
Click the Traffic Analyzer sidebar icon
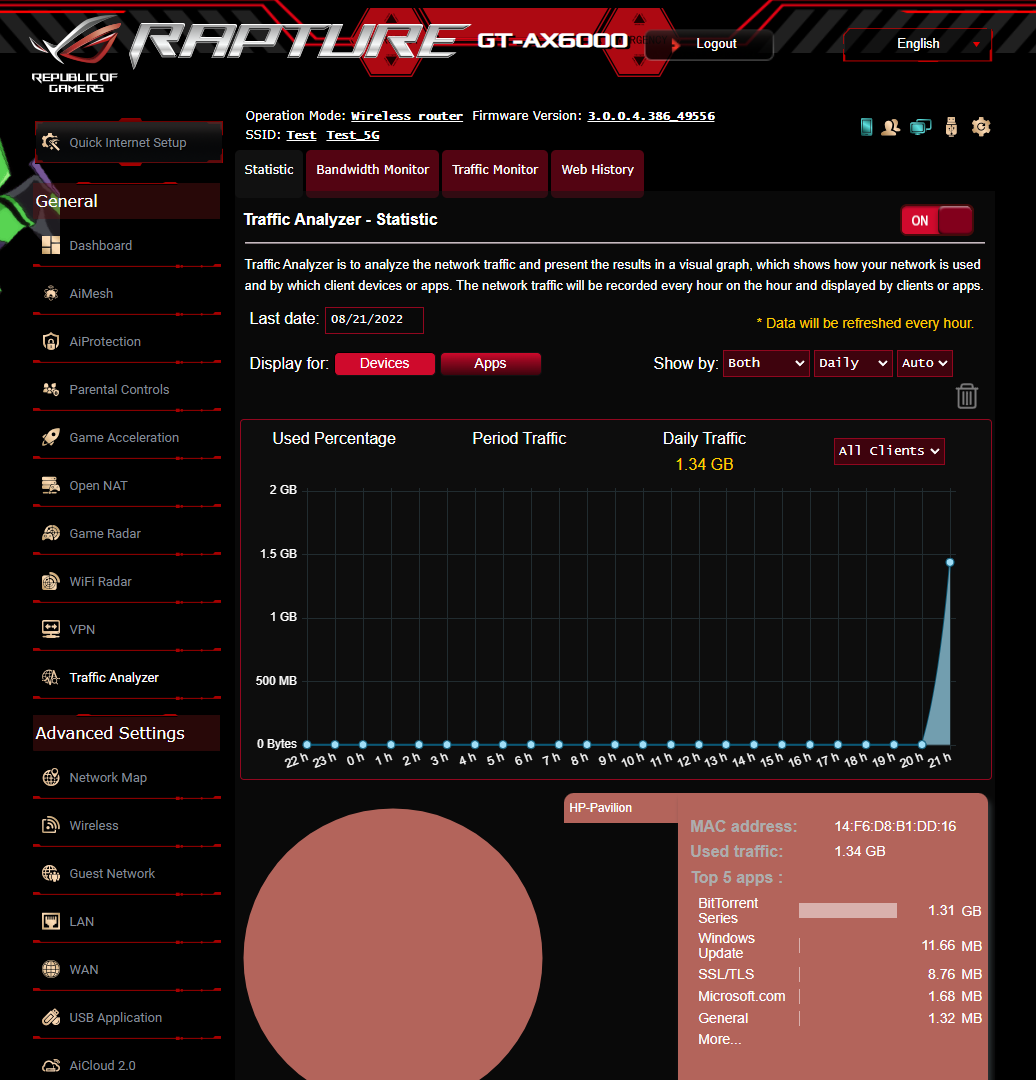tap(51, 678)
